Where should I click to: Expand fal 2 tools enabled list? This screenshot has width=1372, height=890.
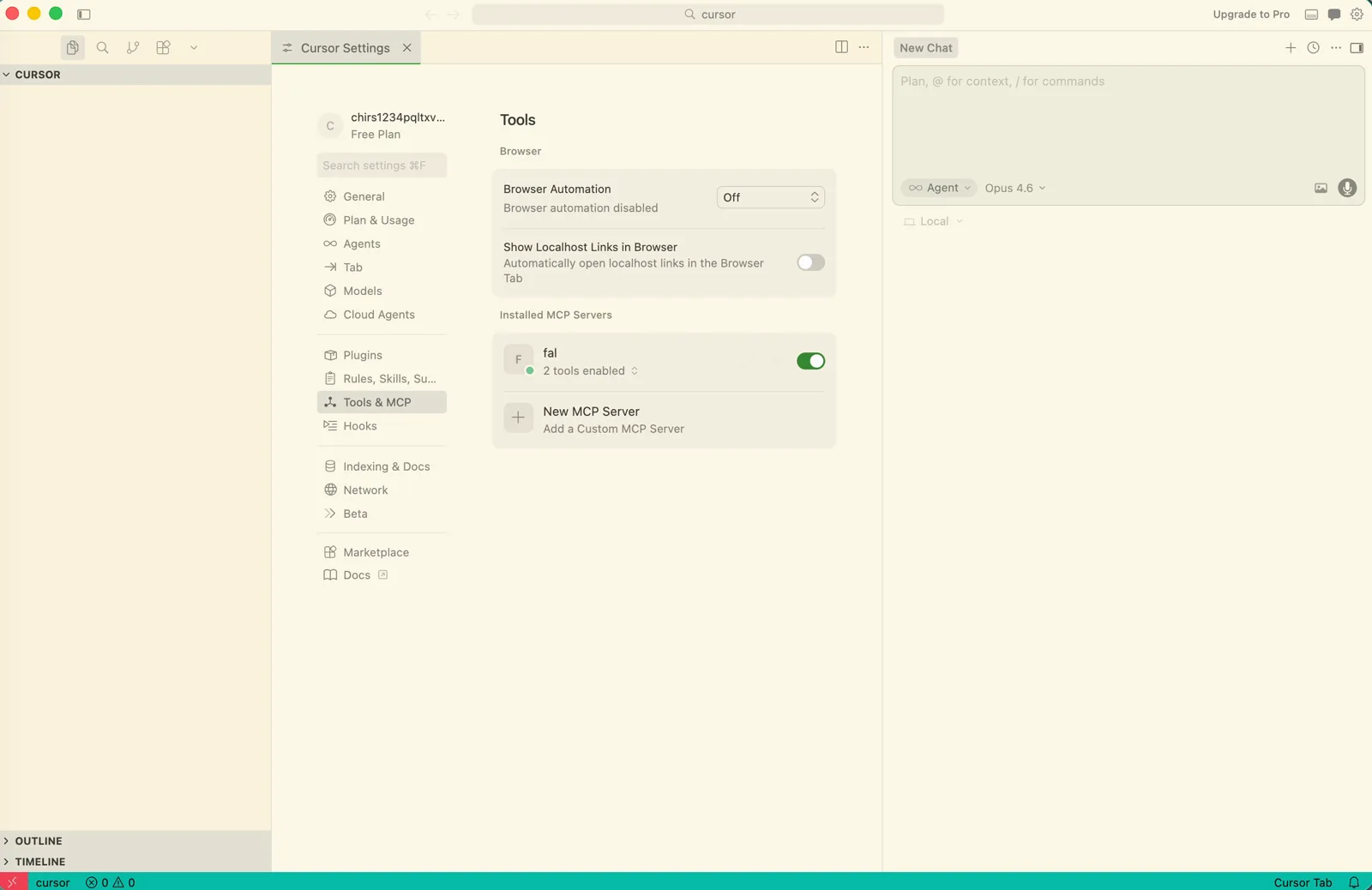coord(591,370)
